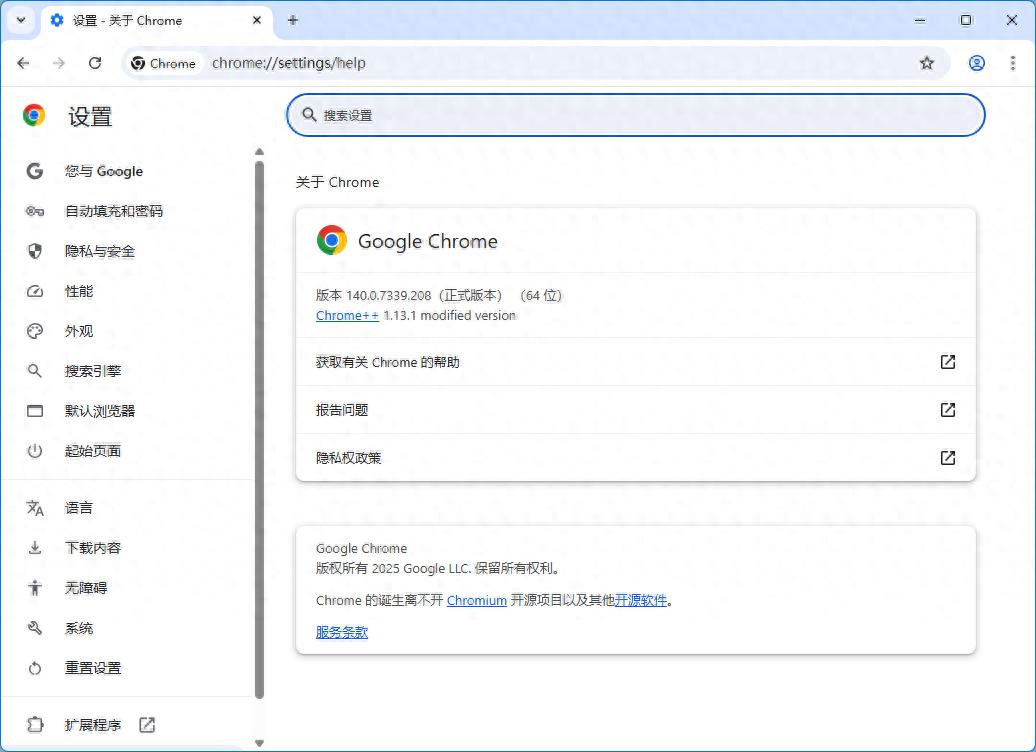Click the 重置设置 reset icon
Viewport: 1036px width, 752px height.
(35, 668)
